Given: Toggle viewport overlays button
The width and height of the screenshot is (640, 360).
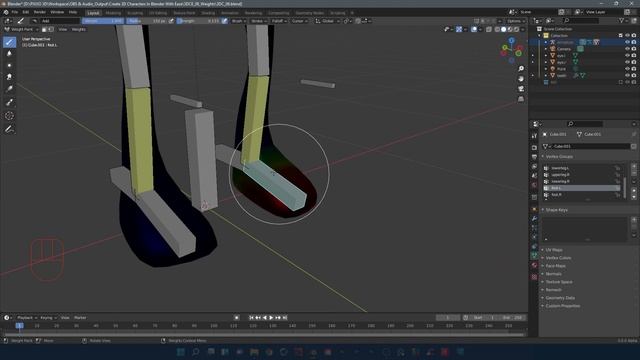Looking at the screenshot, I should (x=474, y=29).
